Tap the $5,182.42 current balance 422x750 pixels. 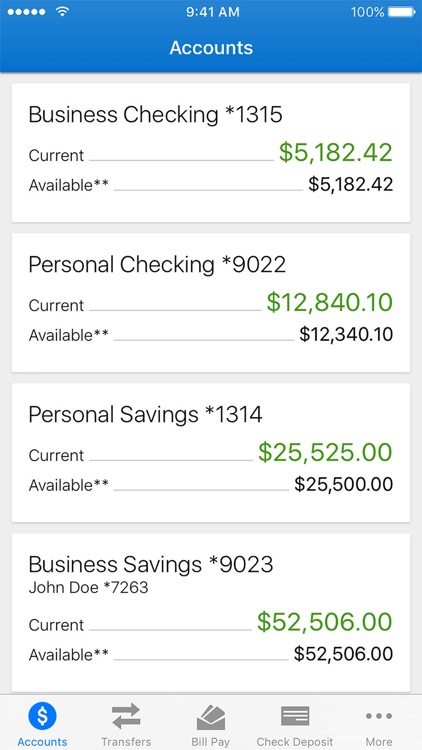[x=336, y=153]
